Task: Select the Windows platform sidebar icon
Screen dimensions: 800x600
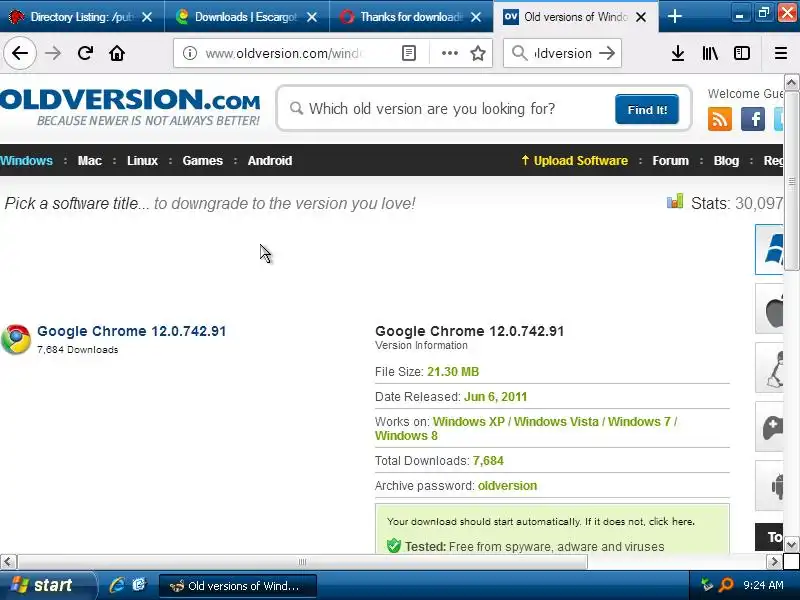Action: (x=769, y=249)
